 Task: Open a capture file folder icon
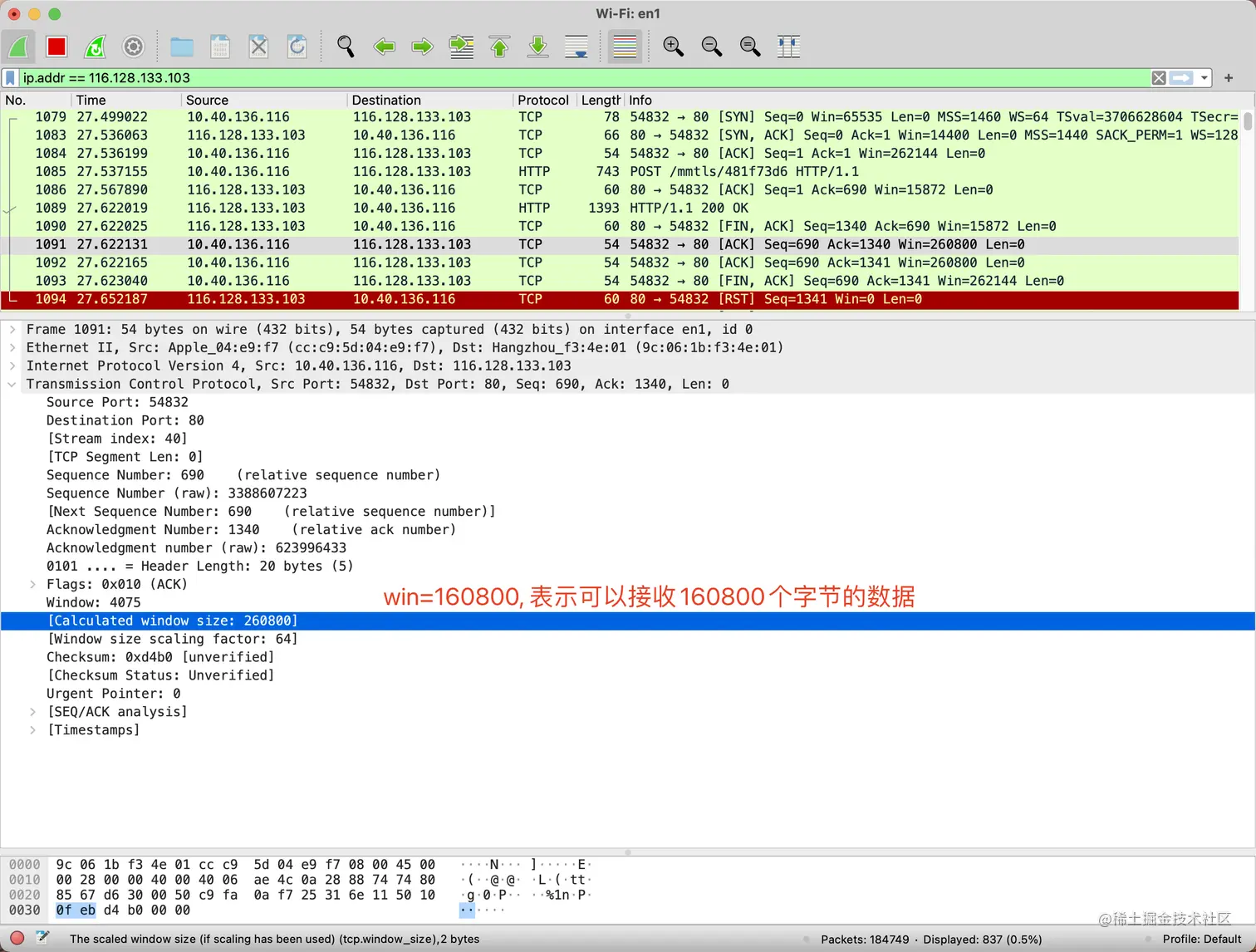tap(182, 47)
